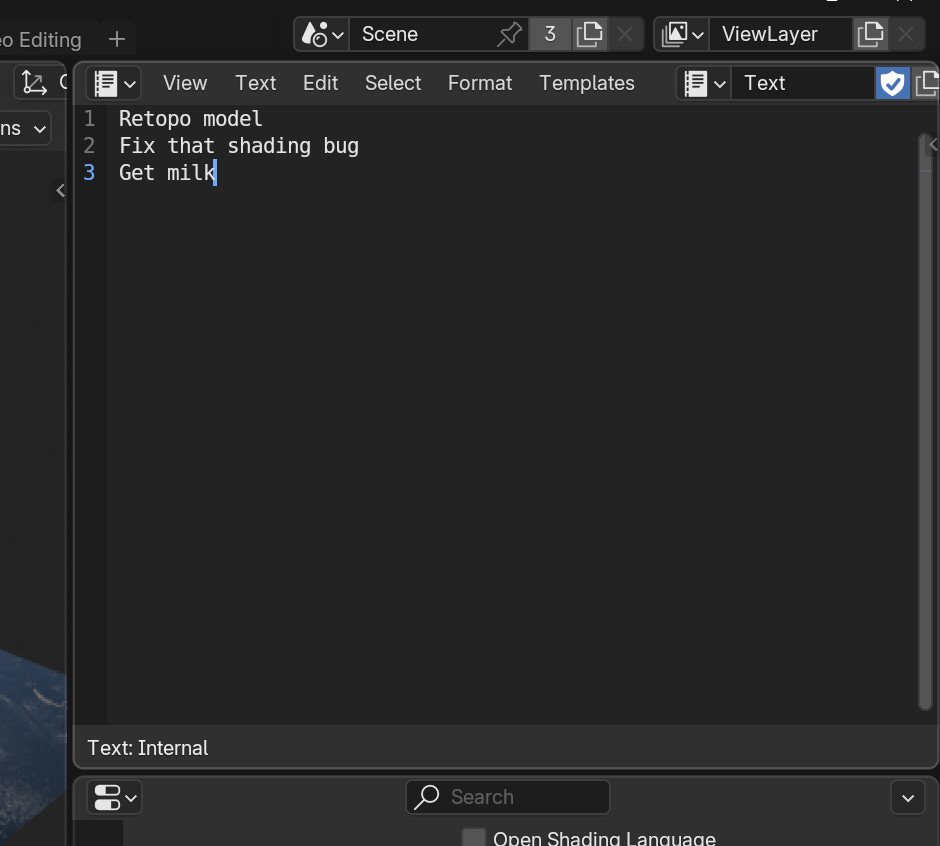
Task: Open the Templates menu
Action: 586,83
